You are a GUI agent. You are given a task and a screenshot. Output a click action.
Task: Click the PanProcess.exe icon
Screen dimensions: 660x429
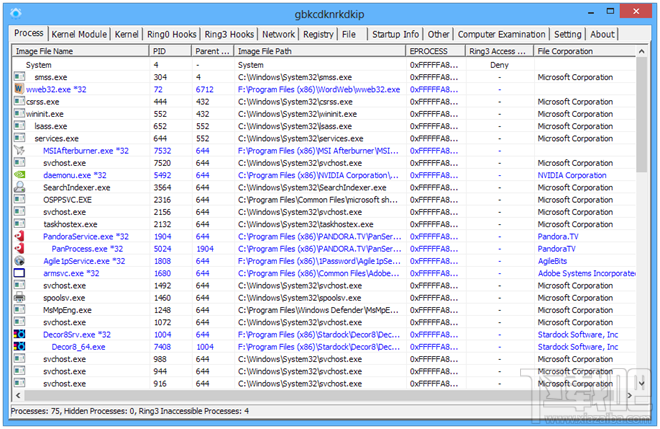point(19,248)
